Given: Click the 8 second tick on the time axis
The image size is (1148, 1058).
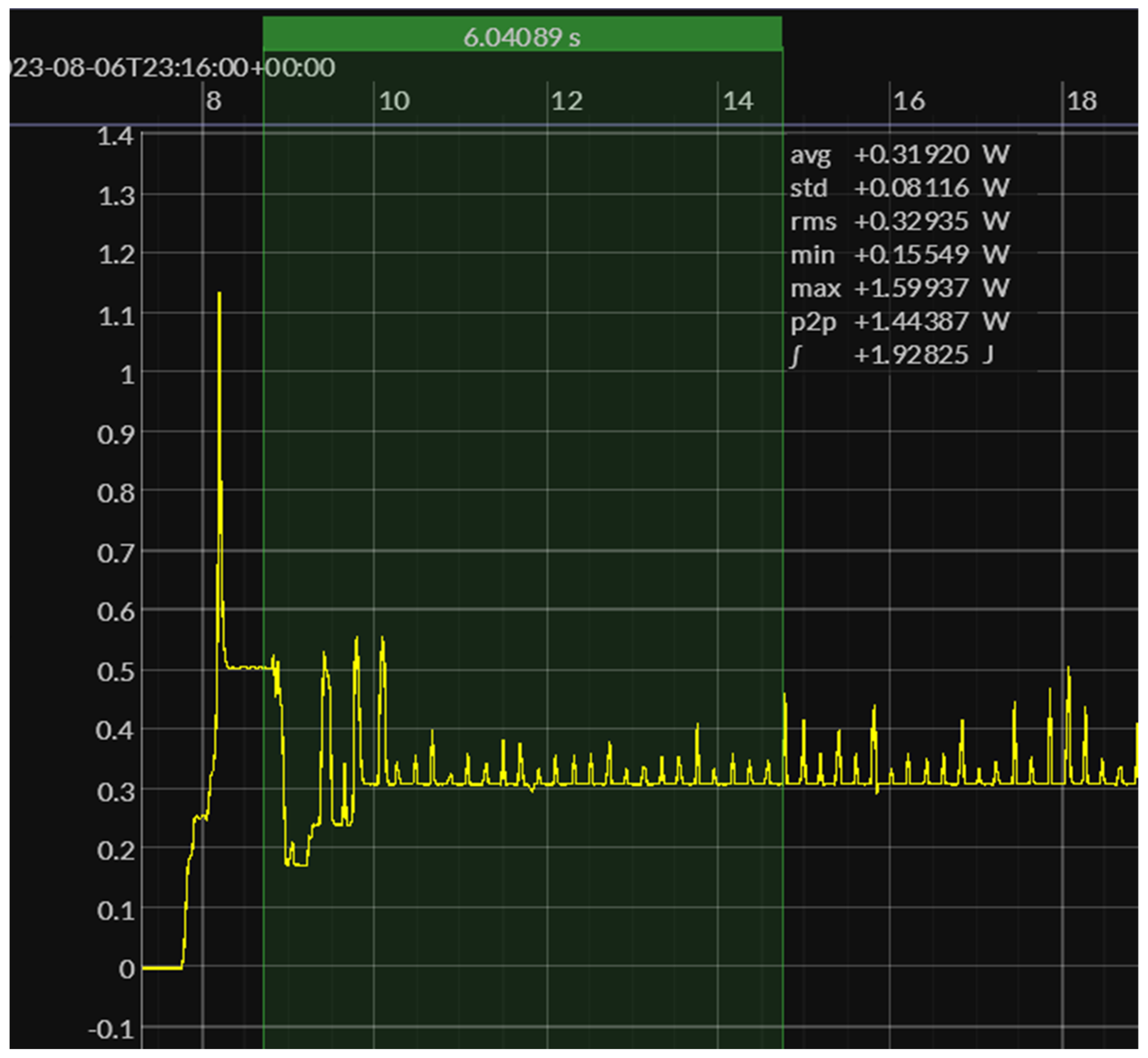Looking at the screenshot, I should click(x=213, y=101).
